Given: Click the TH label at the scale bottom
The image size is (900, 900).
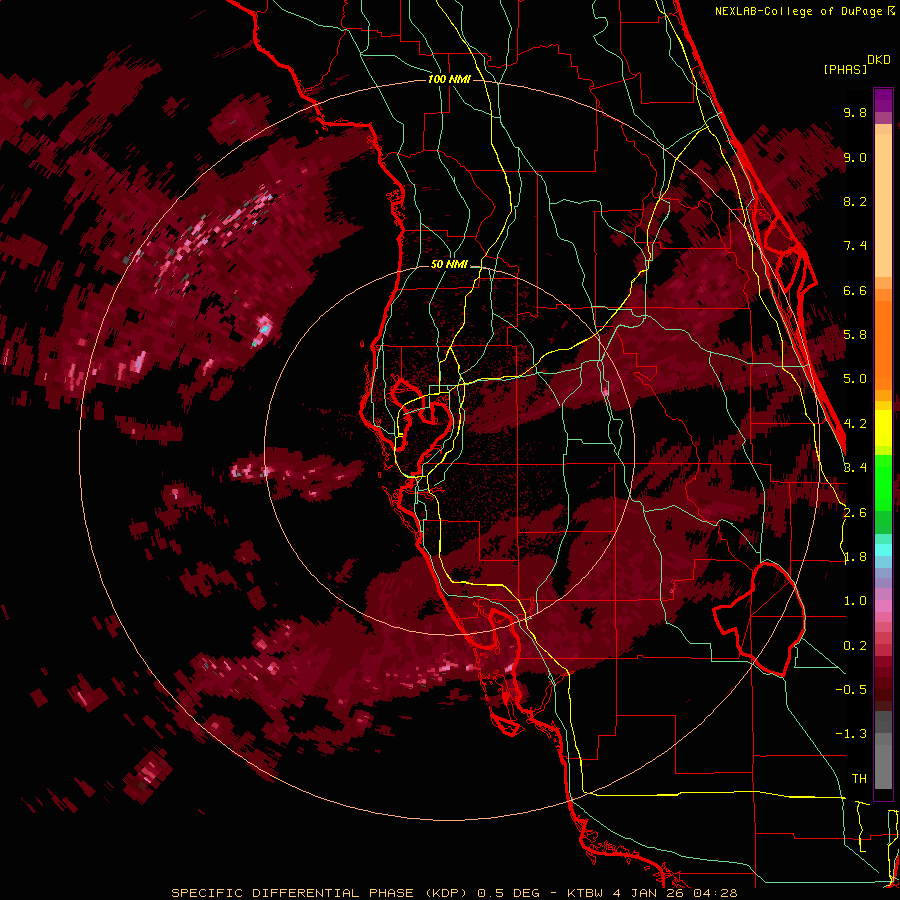Looking at the screenshot, I should [859, 779].
